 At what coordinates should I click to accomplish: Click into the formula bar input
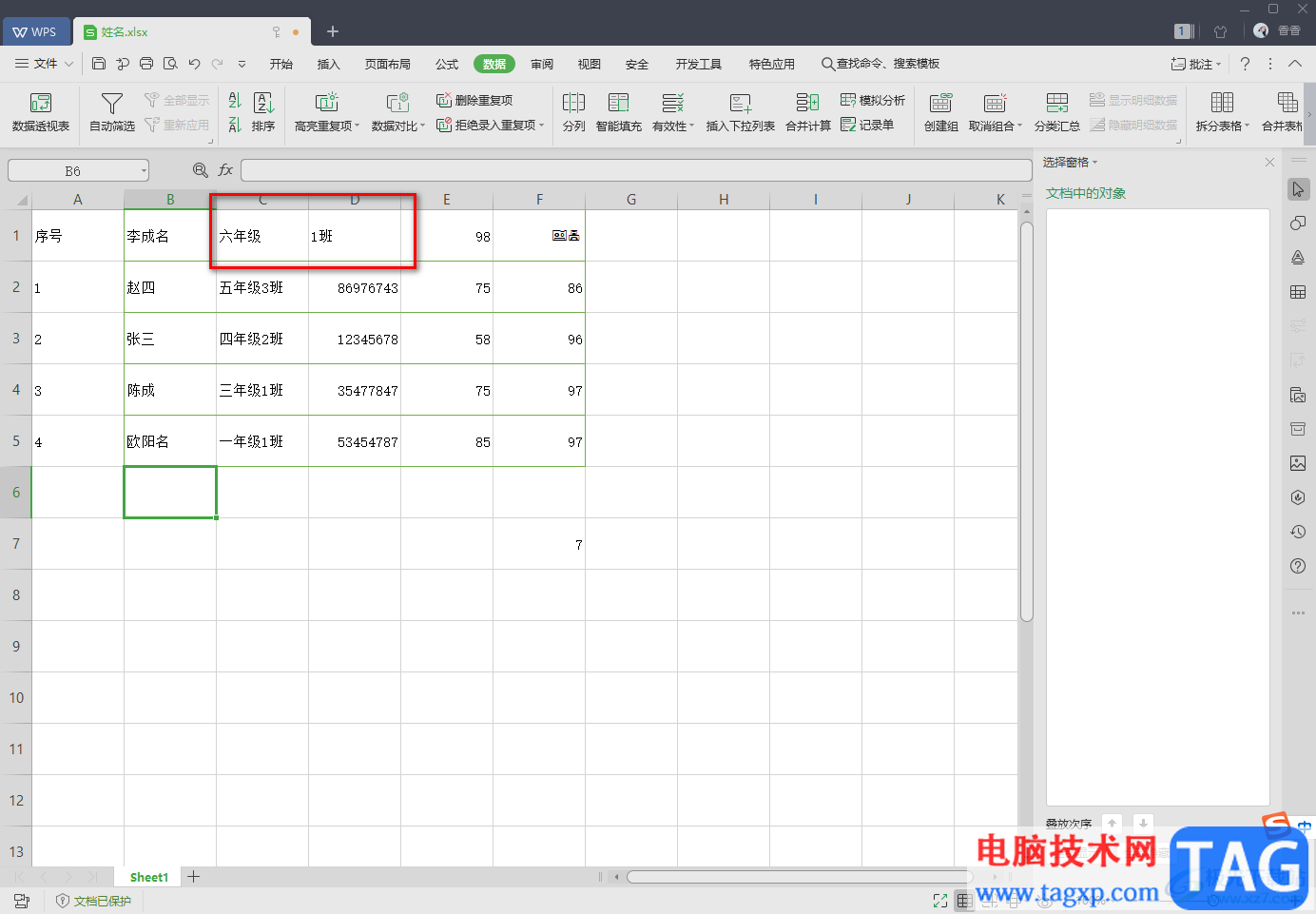coord(636,170)
